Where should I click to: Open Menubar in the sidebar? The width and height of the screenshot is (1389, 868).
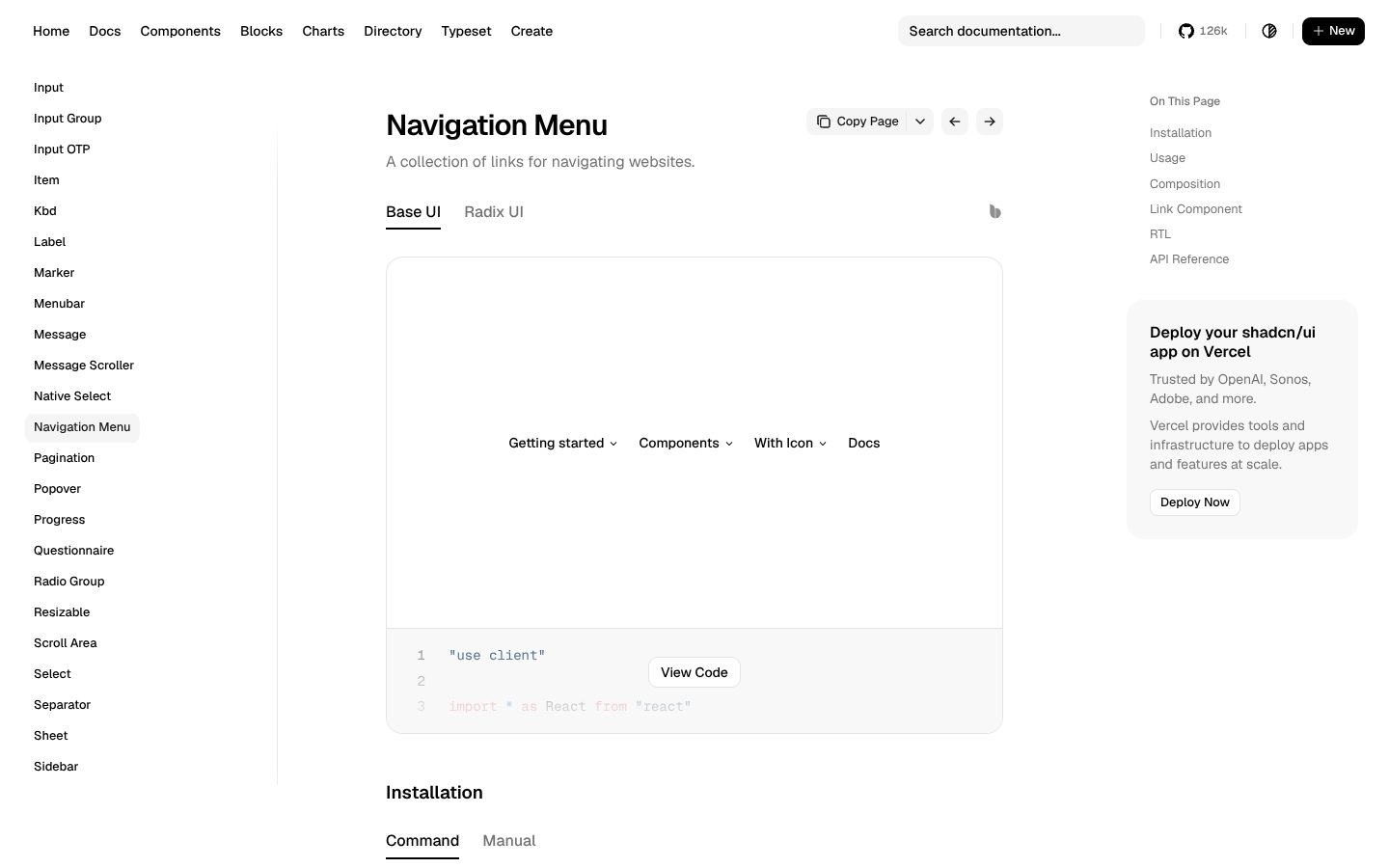point(59,304)
